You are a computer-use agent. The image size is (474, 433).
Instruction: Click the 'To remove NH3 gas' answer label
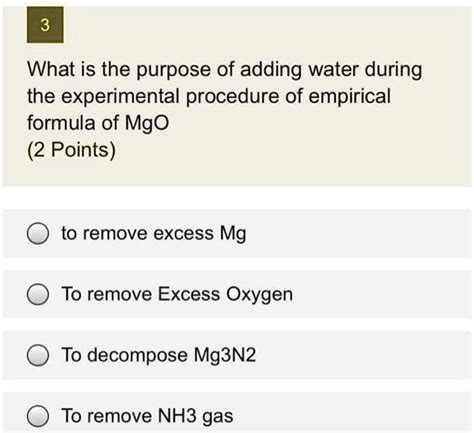coord(147,416)
